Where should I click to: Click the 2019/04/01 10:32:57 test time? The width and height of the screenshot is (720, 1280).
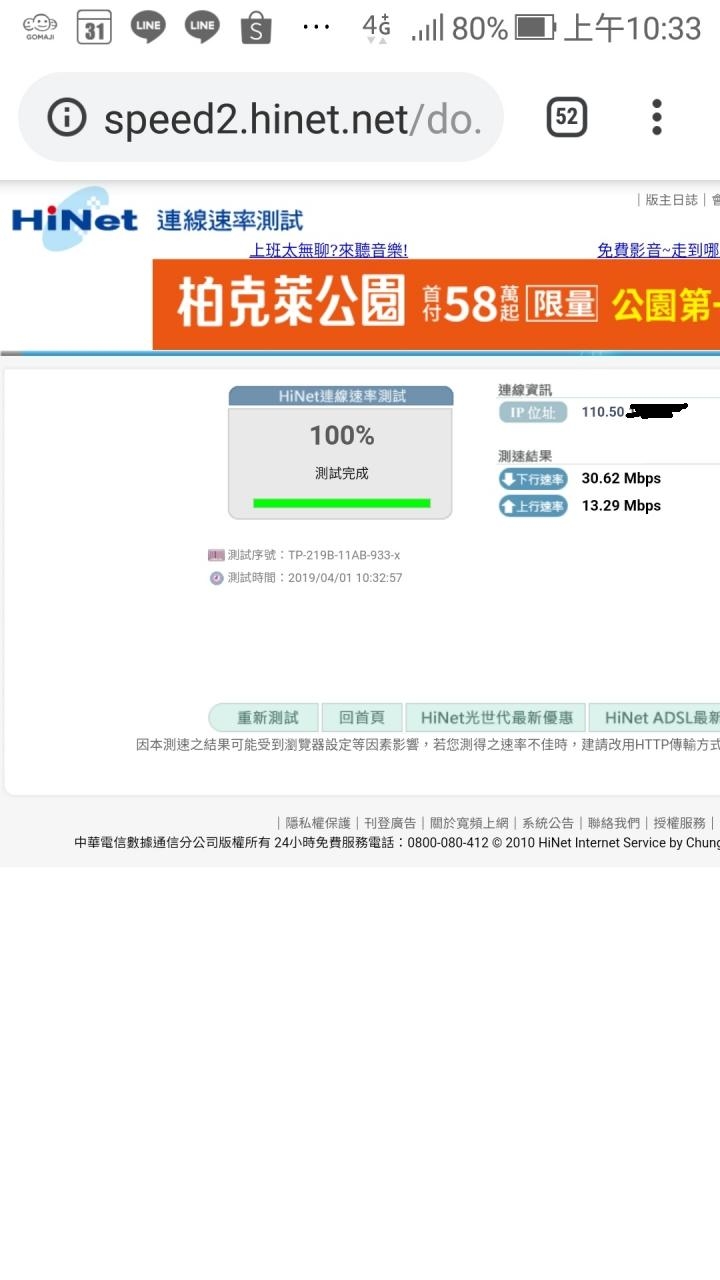click(x=345, y=578)
